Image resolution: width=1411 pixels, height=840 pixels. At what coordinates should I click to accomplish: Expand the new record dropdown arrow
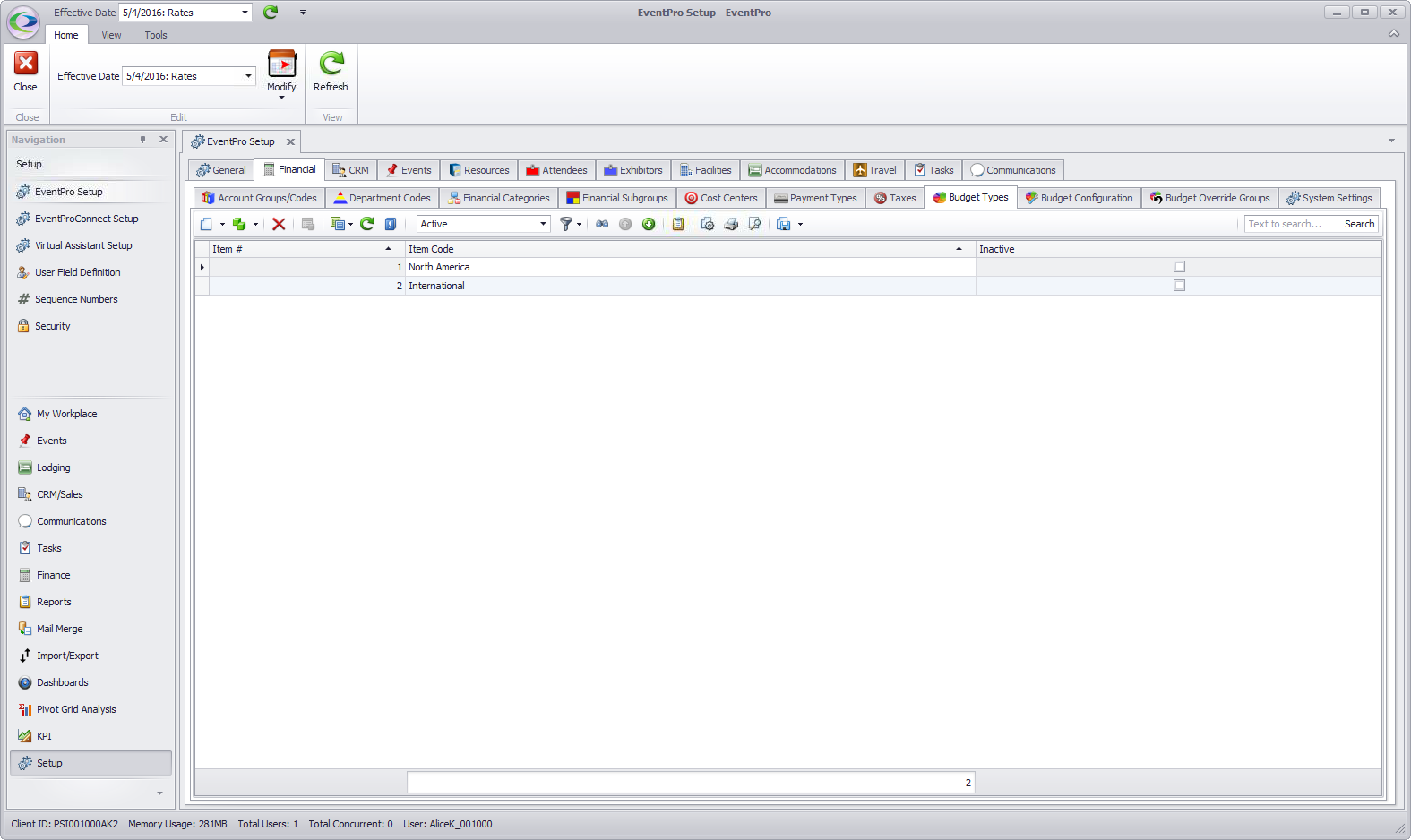point(222,225)
